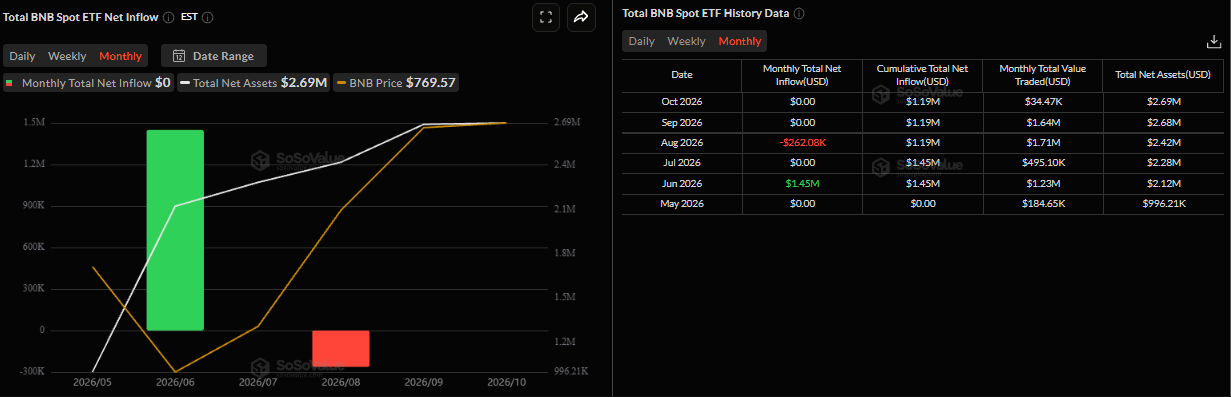
Task: Click Total Net Assets(USD) column header
Action: (1164, 75)
